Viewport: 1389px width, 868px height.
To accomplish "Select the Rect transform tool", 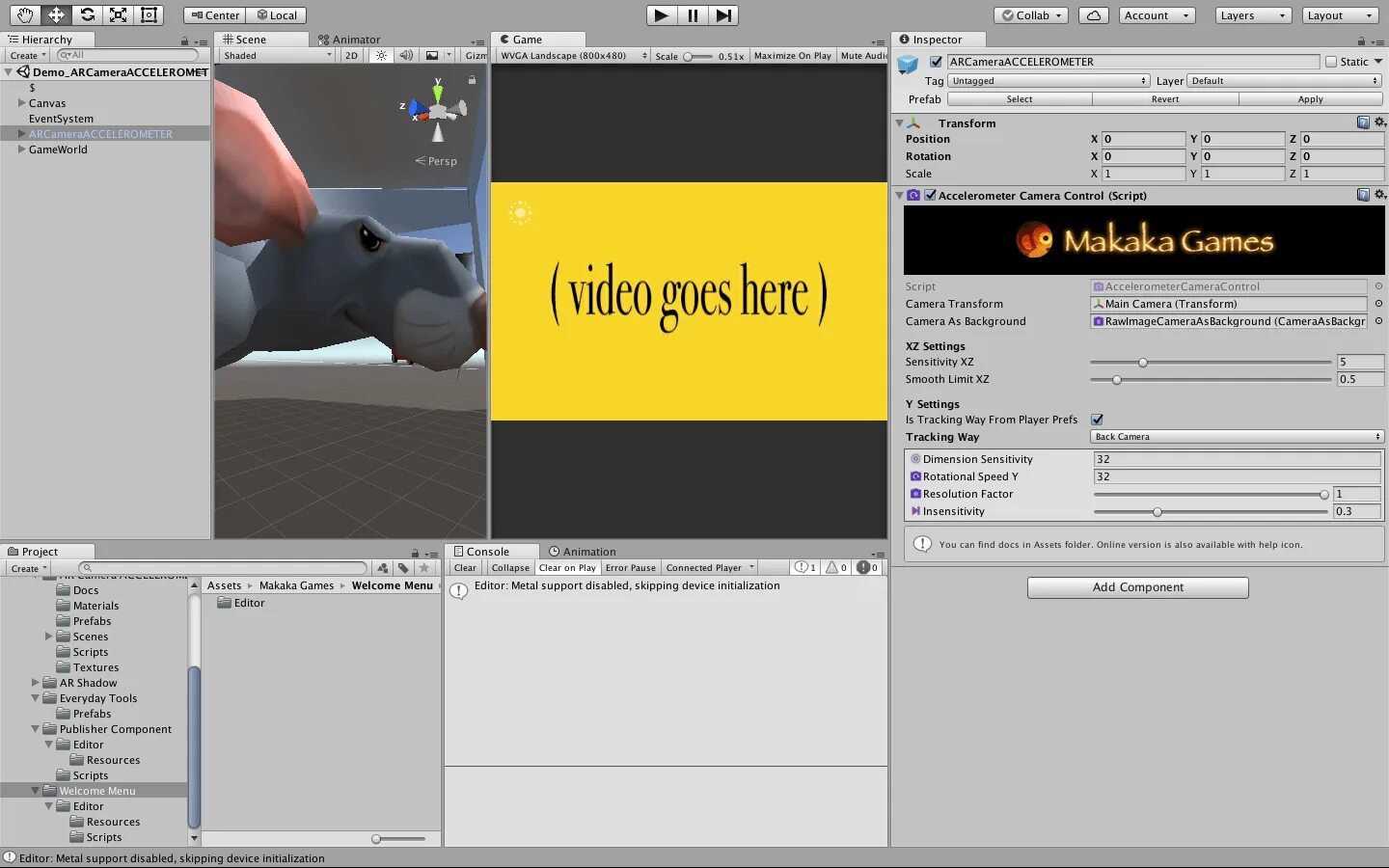I will click(x=149, y=15).
